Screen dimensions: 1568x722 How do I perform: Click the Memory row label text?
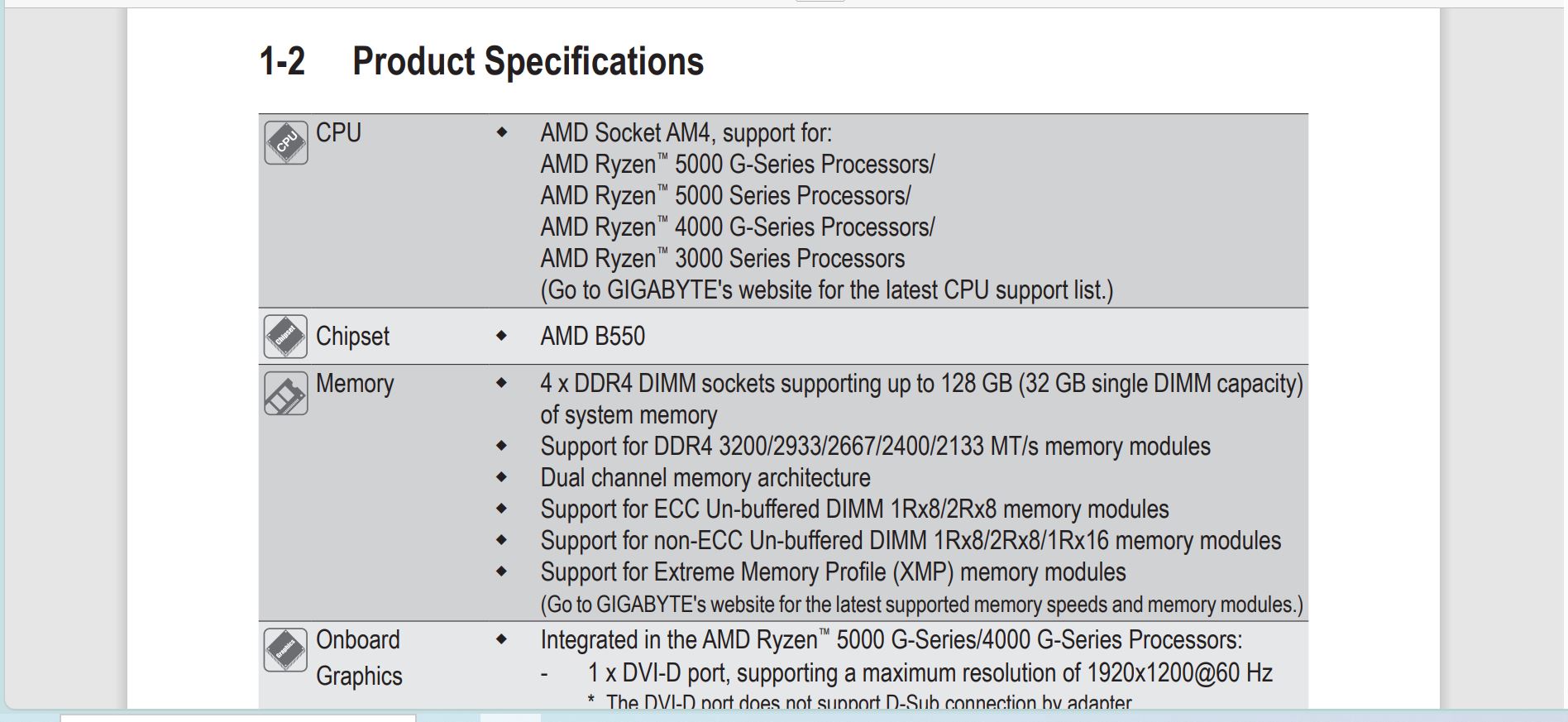(355, 384)
